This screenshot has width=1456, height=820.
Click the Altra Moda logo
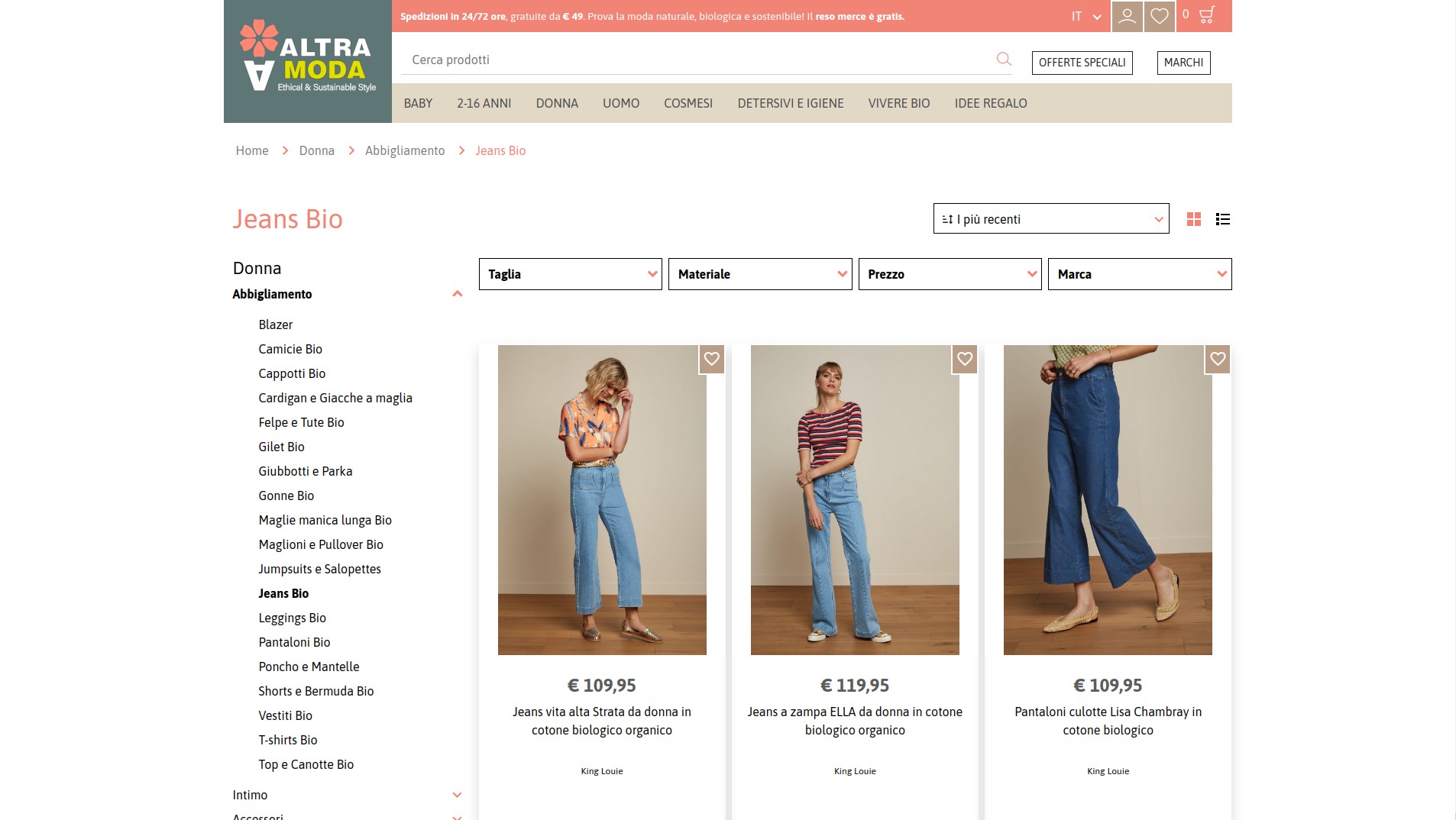[x=308, y=61]
